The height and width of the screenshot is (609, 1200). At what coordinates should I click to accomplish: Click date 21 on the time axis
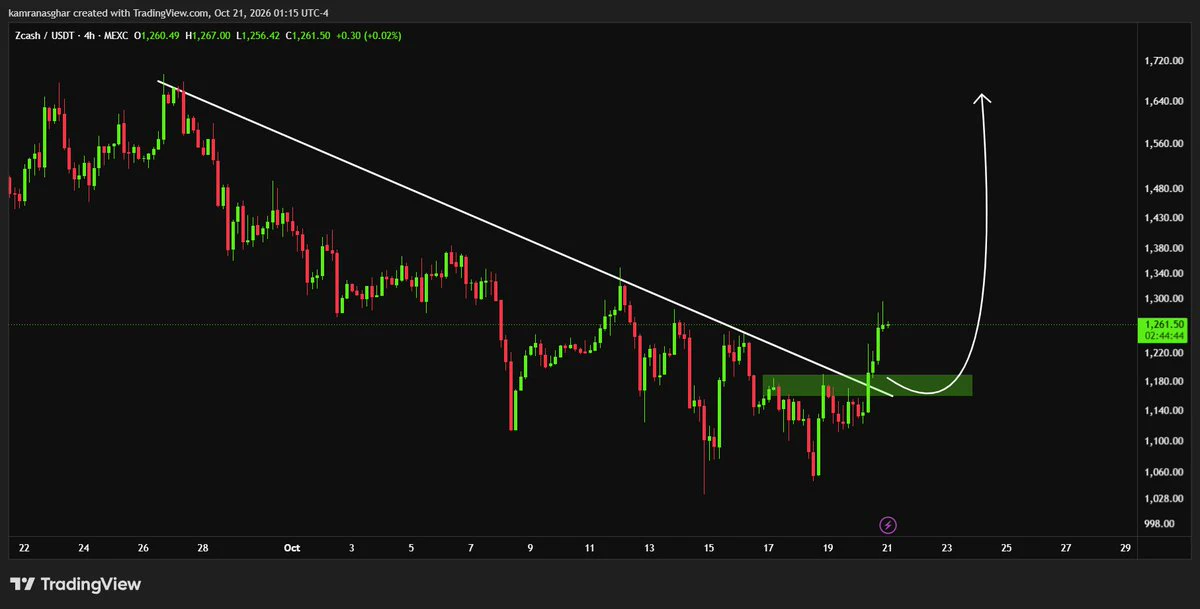887,548
